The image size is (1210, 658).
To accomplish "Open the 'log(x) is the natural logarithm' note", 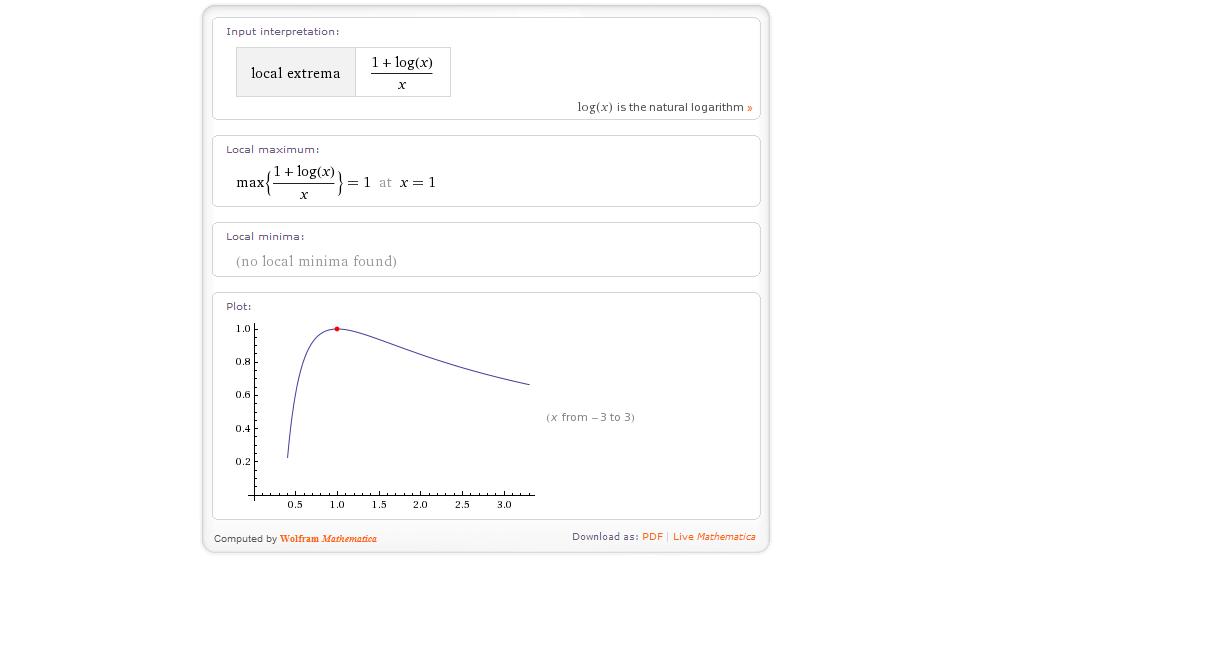I will coord(660,107).
